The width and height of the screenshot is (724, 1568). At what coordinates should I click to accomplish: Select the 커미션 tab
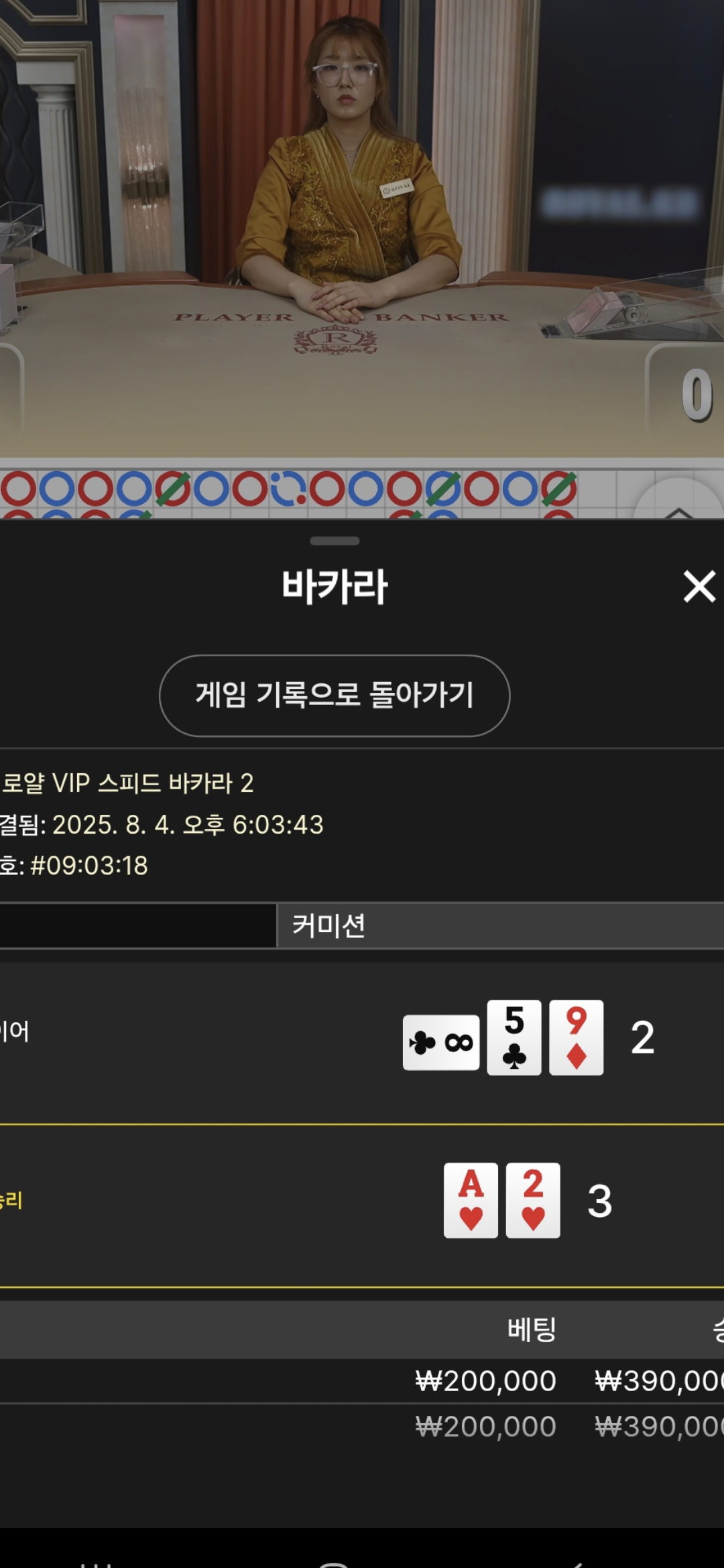501,925
